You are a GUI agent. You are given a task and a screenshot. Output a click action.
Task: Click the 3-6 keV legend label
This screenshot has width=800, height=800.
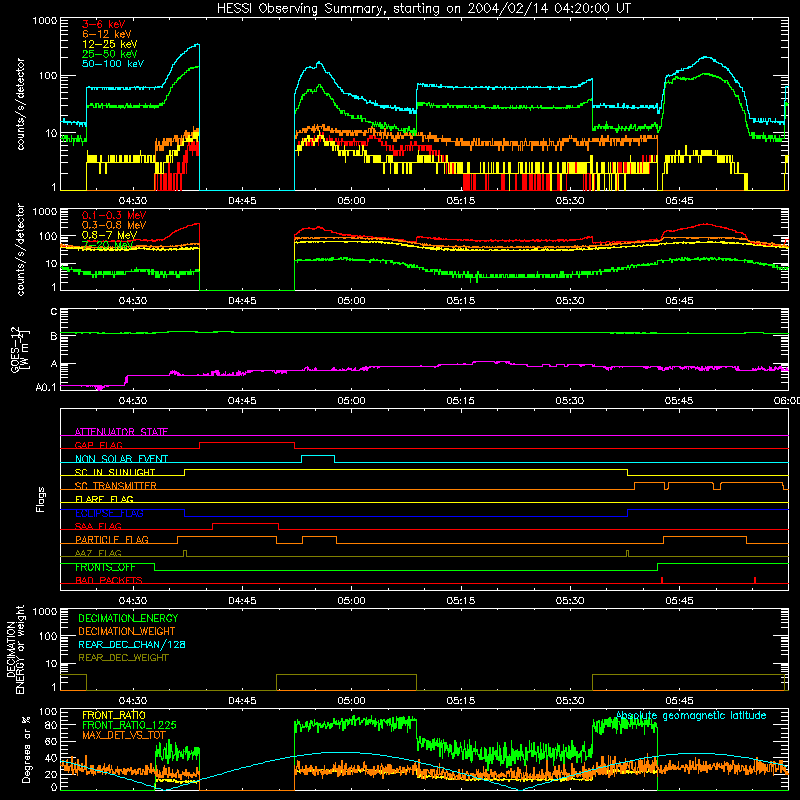pyautogui.click(x=104, y=24)
